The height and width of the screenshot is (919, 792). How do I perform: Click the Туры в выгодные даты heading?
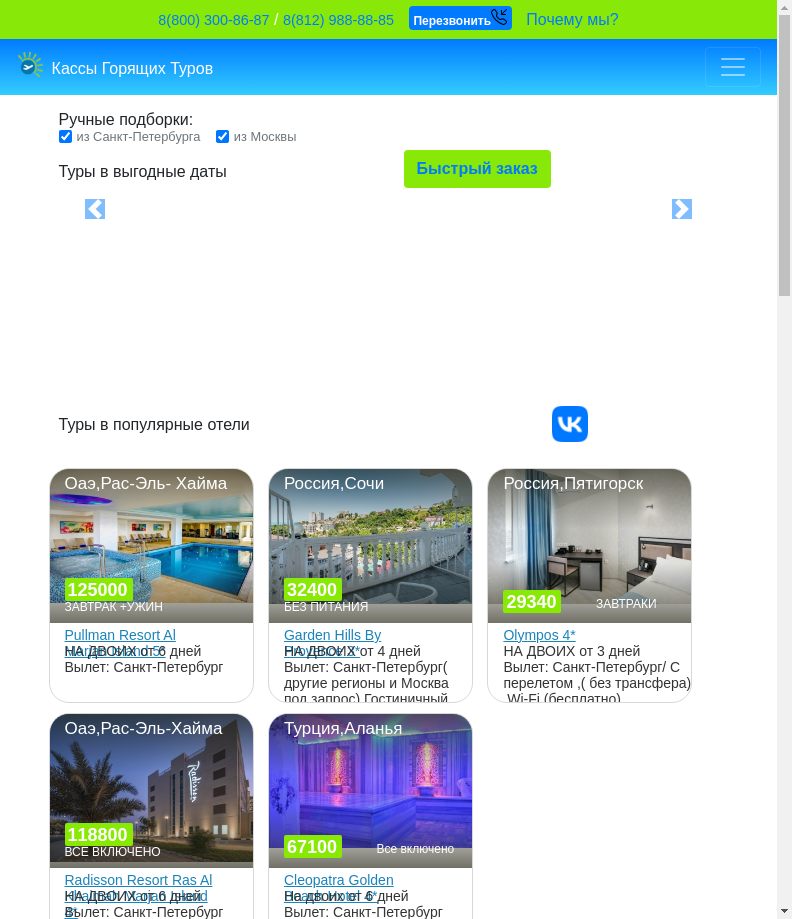142,171
